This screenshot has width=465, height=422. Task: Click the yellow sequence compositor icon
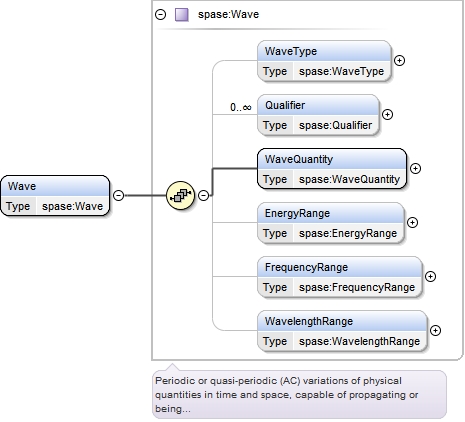coord(180,195)
